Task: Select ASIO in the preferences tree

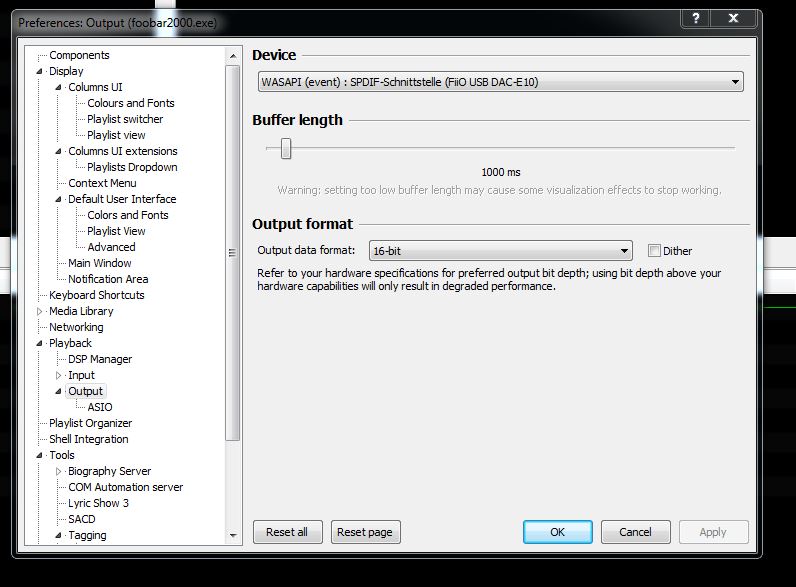Action: (x=100, y=407)
